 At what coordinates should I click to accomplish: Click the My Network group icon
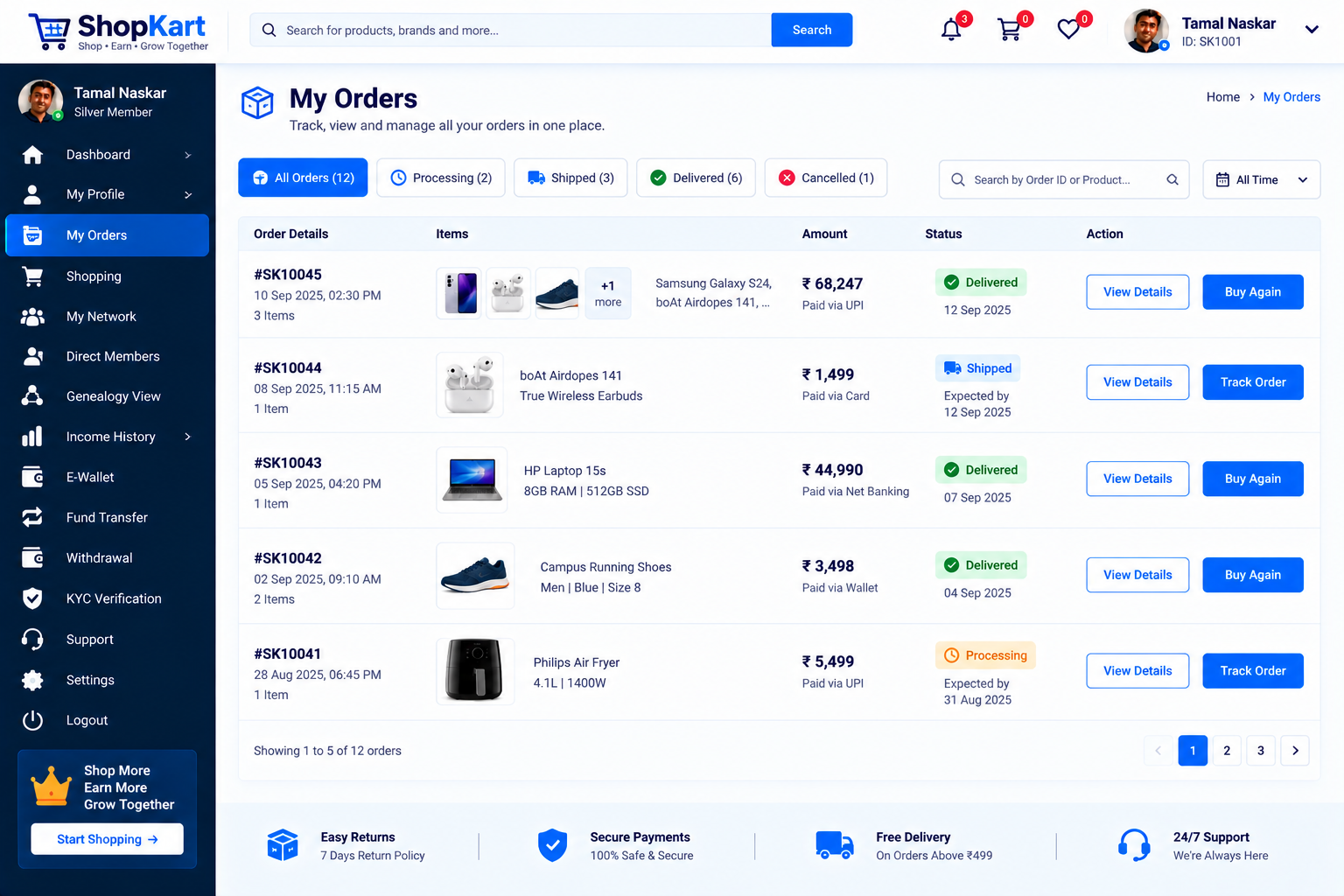32,317
